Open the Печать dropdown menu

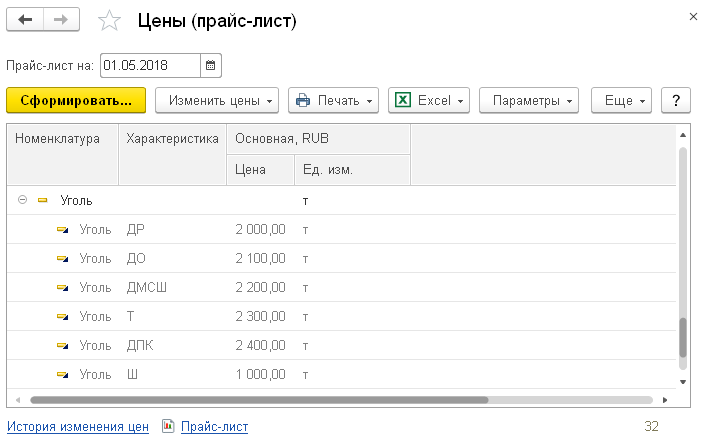[333, 101]
